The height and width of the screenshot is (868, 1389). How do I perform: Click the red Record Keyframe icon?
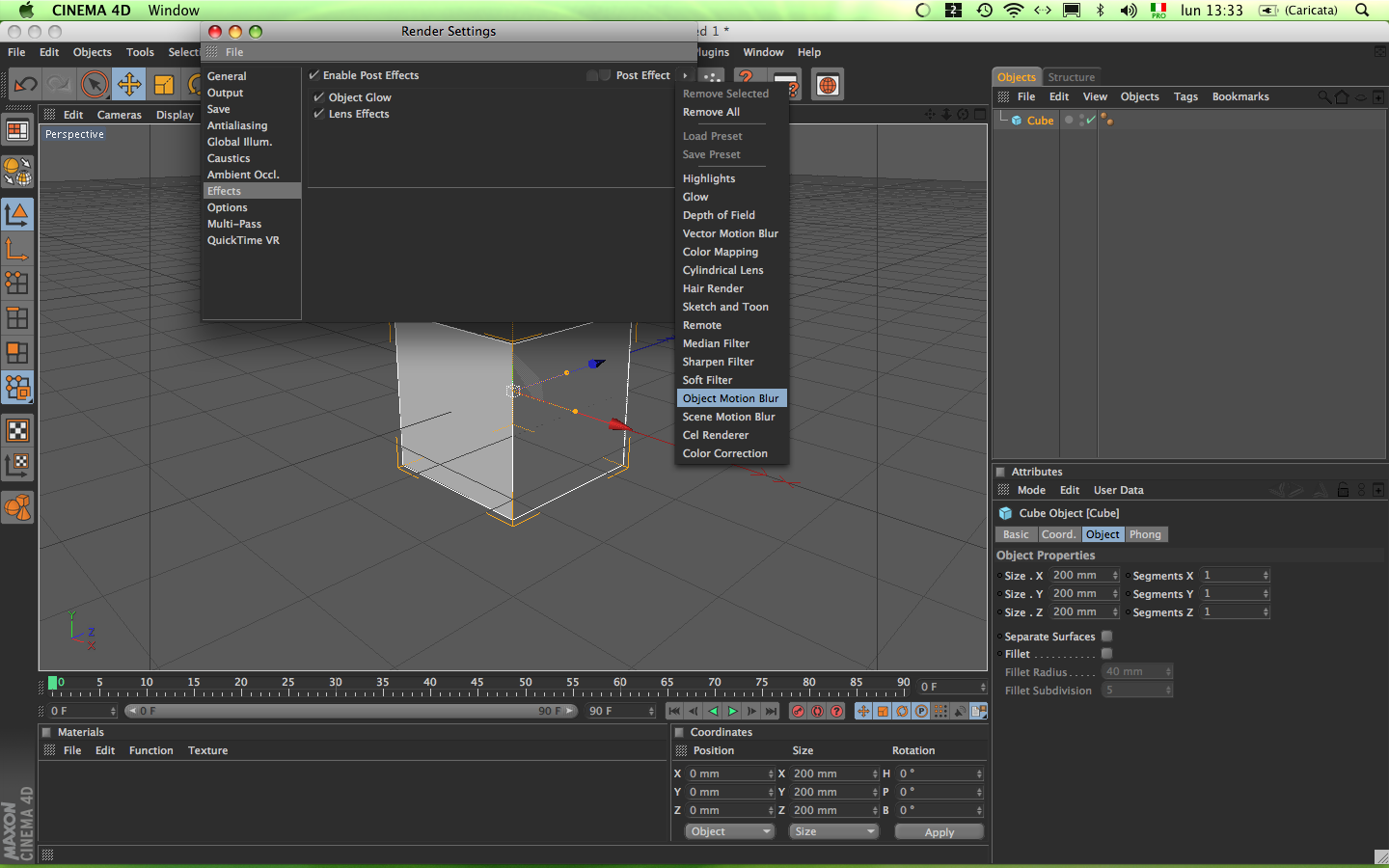coord(798,711)
